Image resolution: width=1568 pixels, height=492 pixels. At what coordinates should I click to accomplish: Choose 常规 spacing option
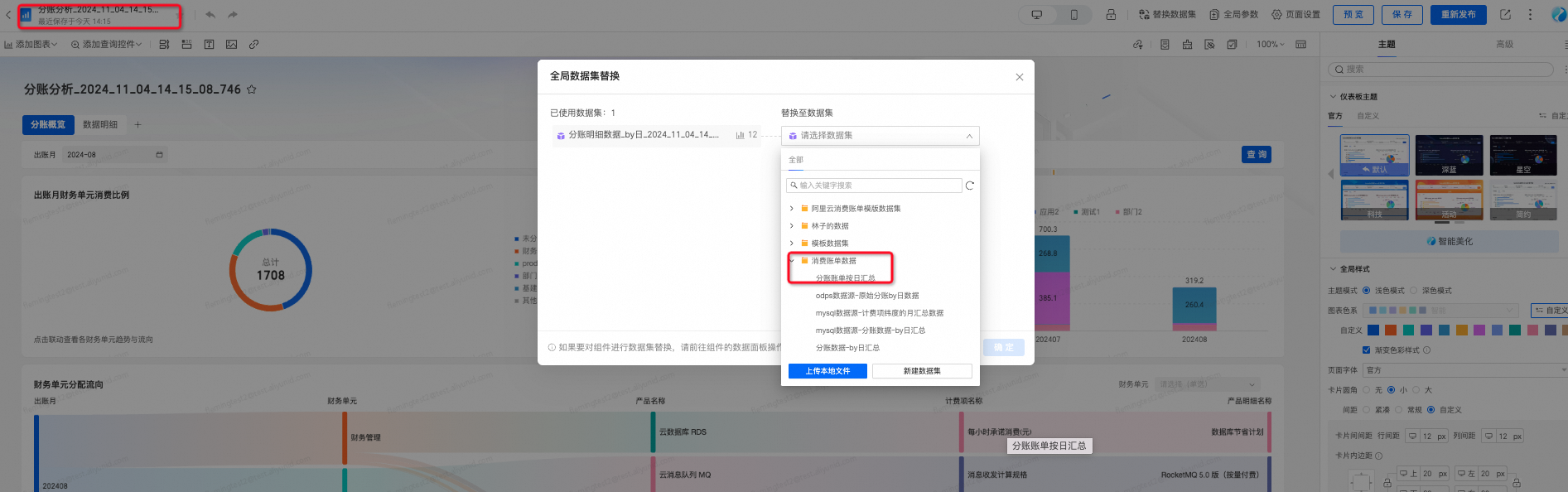(x=1398, y=410)
